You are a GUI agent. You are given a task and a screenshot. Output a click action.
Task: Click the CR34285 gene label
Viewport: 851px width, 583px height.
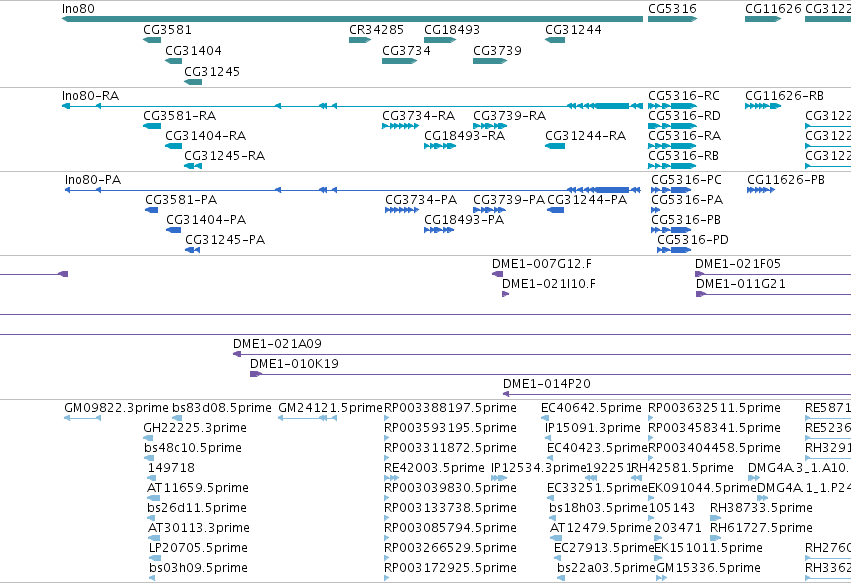coord(376,30)
